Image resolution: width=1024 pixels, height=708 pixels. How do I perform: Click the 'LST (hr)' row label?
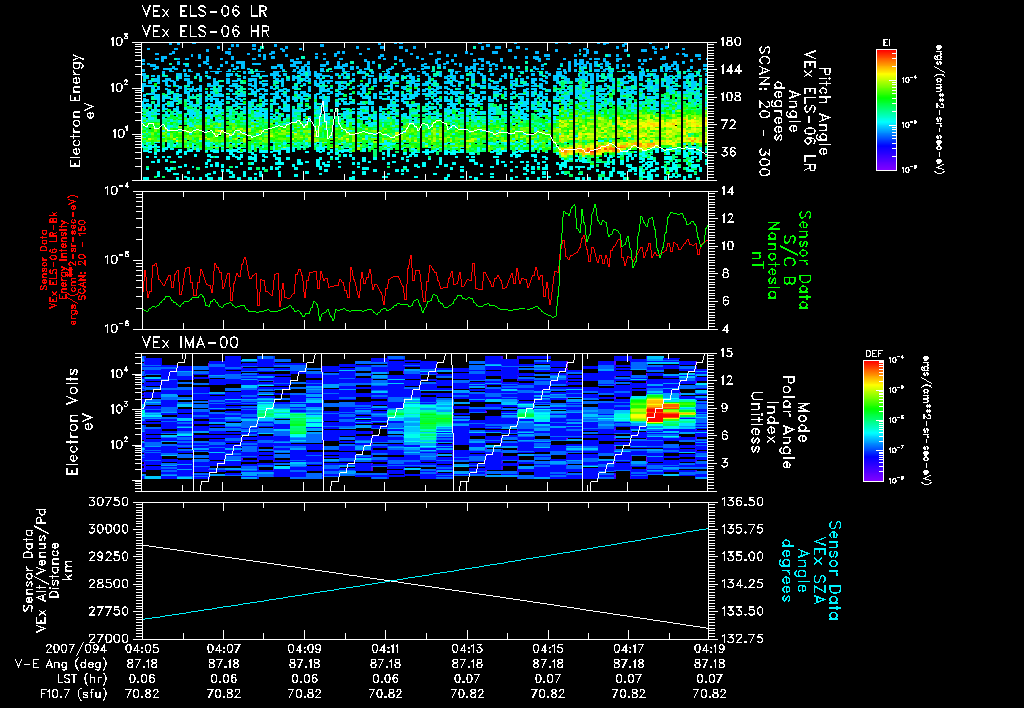pos(82,679)
